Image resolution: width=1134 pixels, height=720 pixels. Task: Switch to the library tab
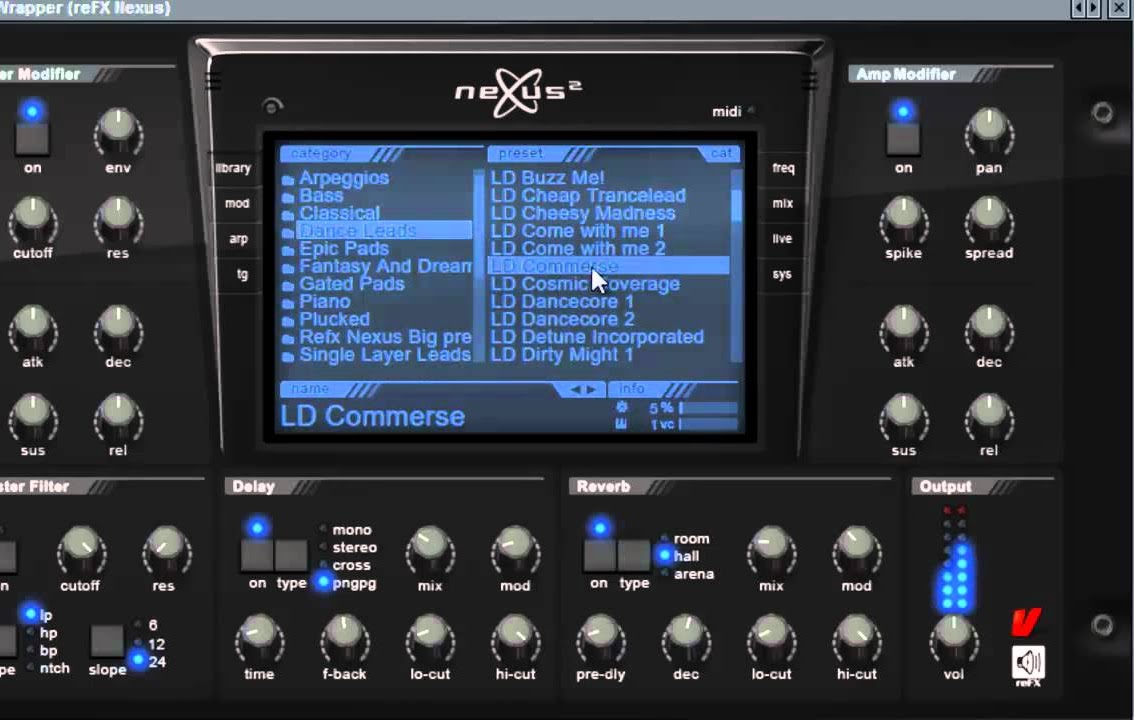tap(233, 168)
